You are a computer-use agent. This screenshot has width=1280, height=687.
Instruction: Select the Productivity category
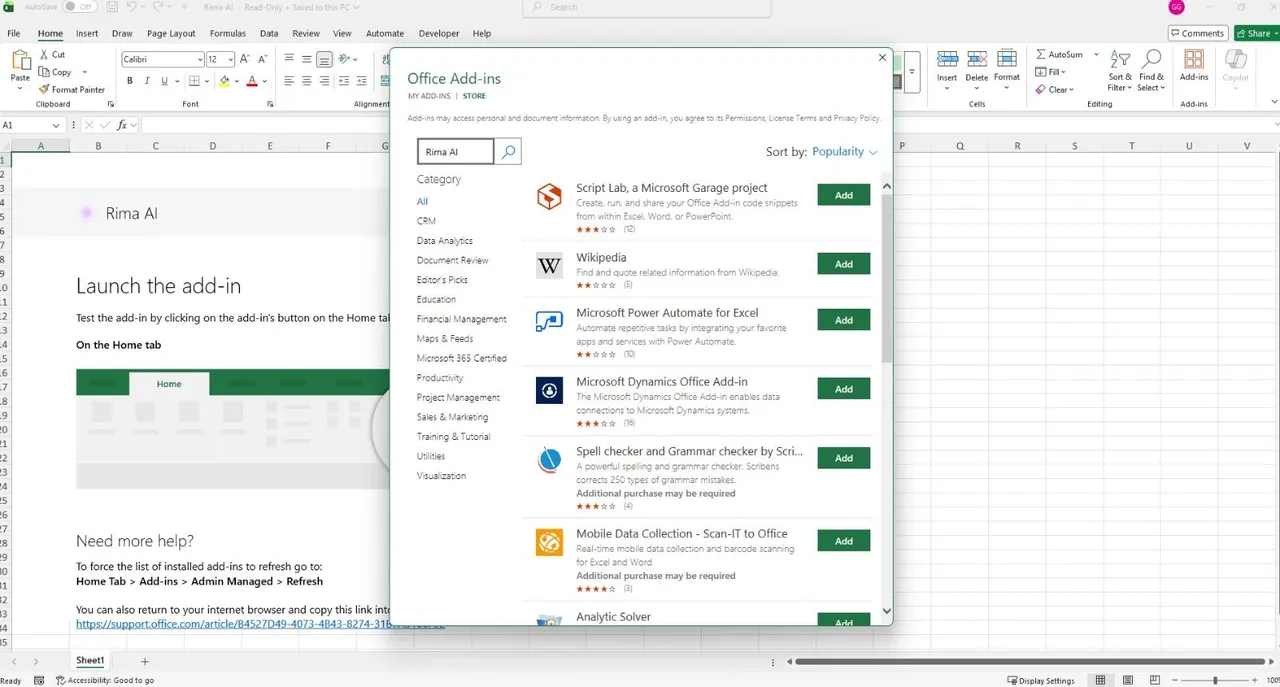click(x=440, y=378)
